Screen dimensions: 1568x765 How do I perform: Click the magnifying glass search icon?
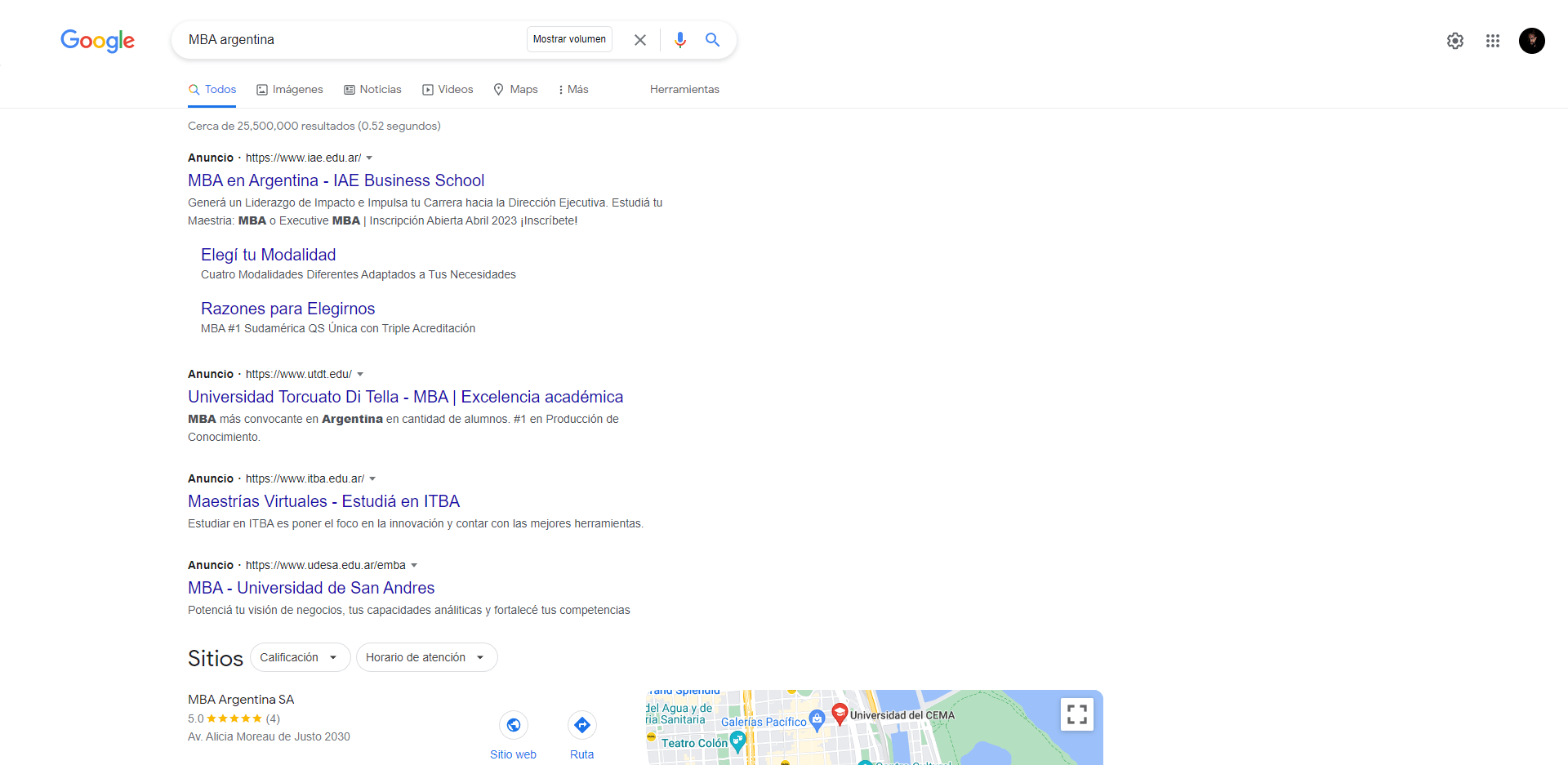(x=712, y=40)
